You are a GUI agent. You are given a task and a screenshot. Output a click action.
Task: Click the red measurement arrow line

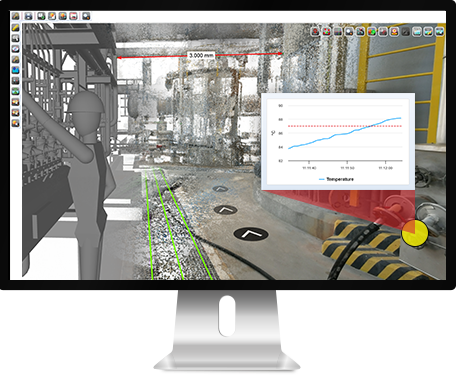pyautogui.click(x=199, y=55)
